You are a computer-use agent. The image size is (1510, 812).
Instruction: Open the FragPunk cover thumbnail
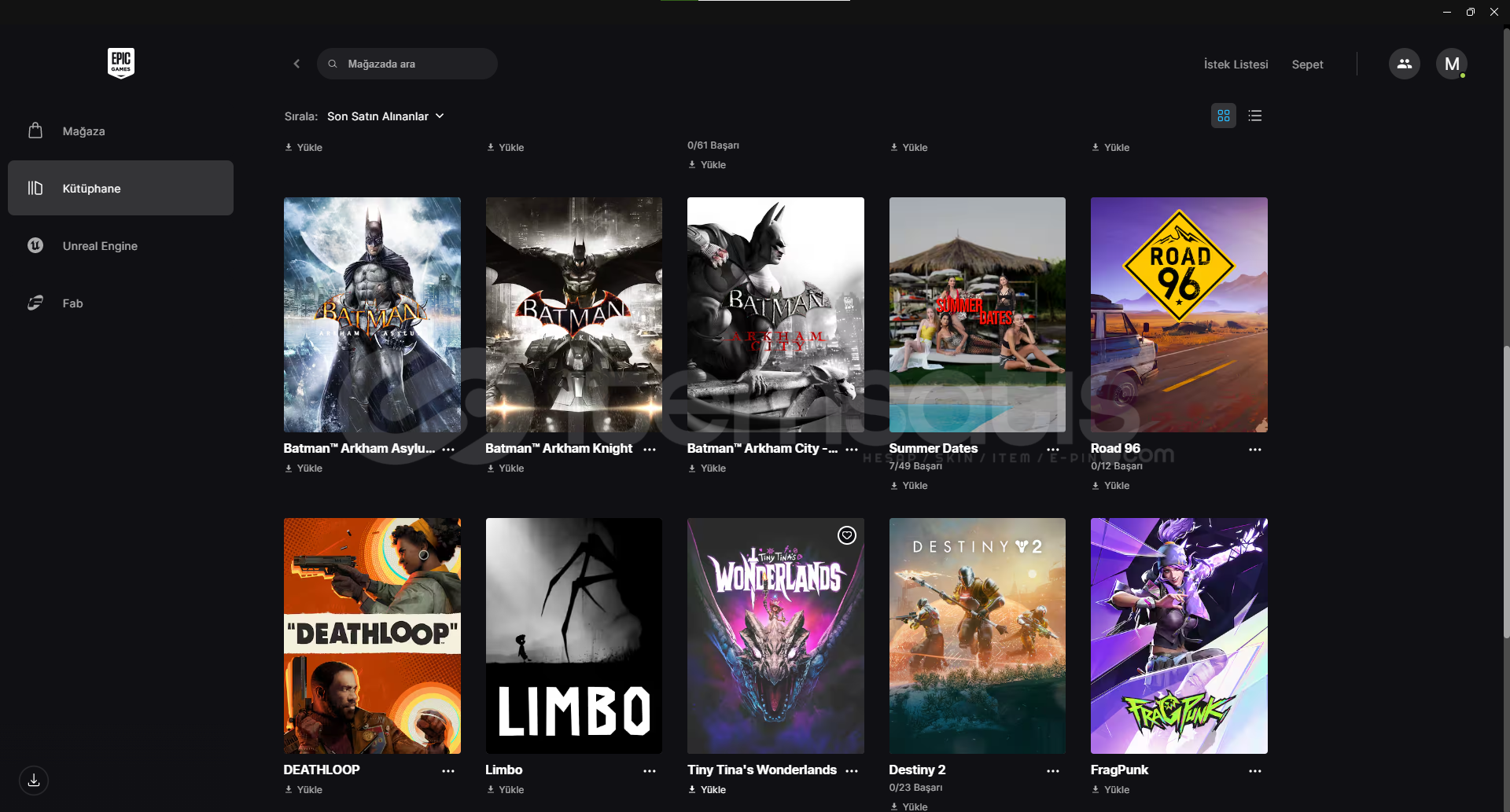click(1178, 635)
